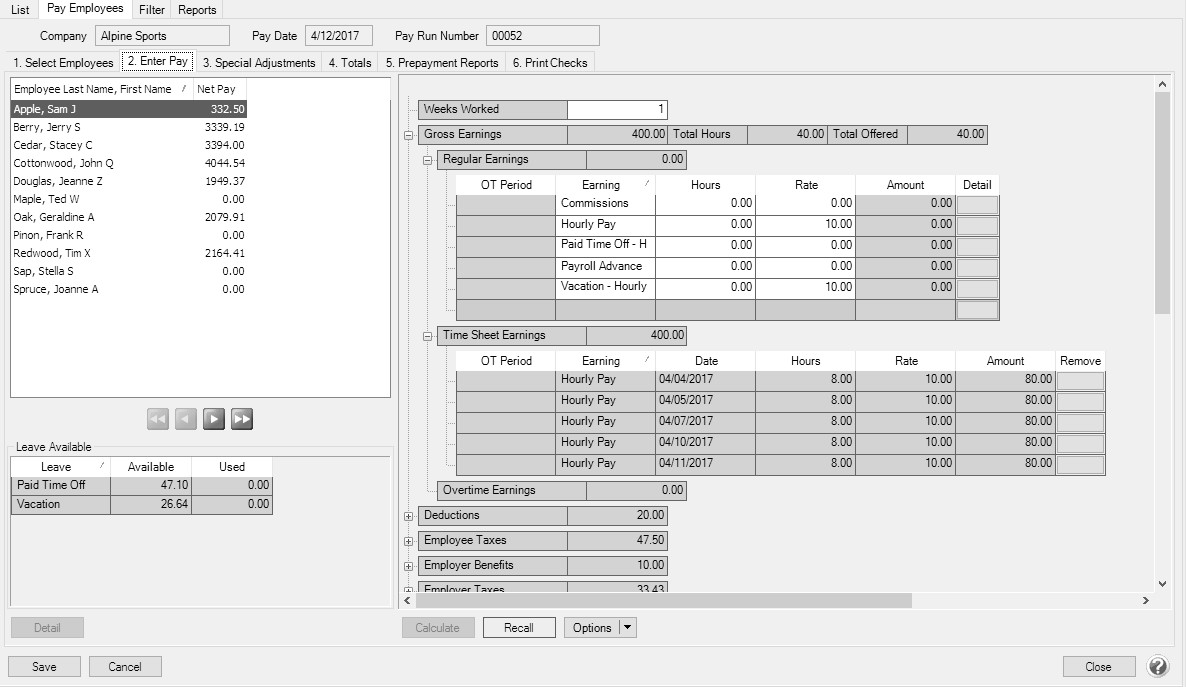Collapse the Gross Earnings section
This screenshot has width=1186, height=687.
[x=408, y=135]
